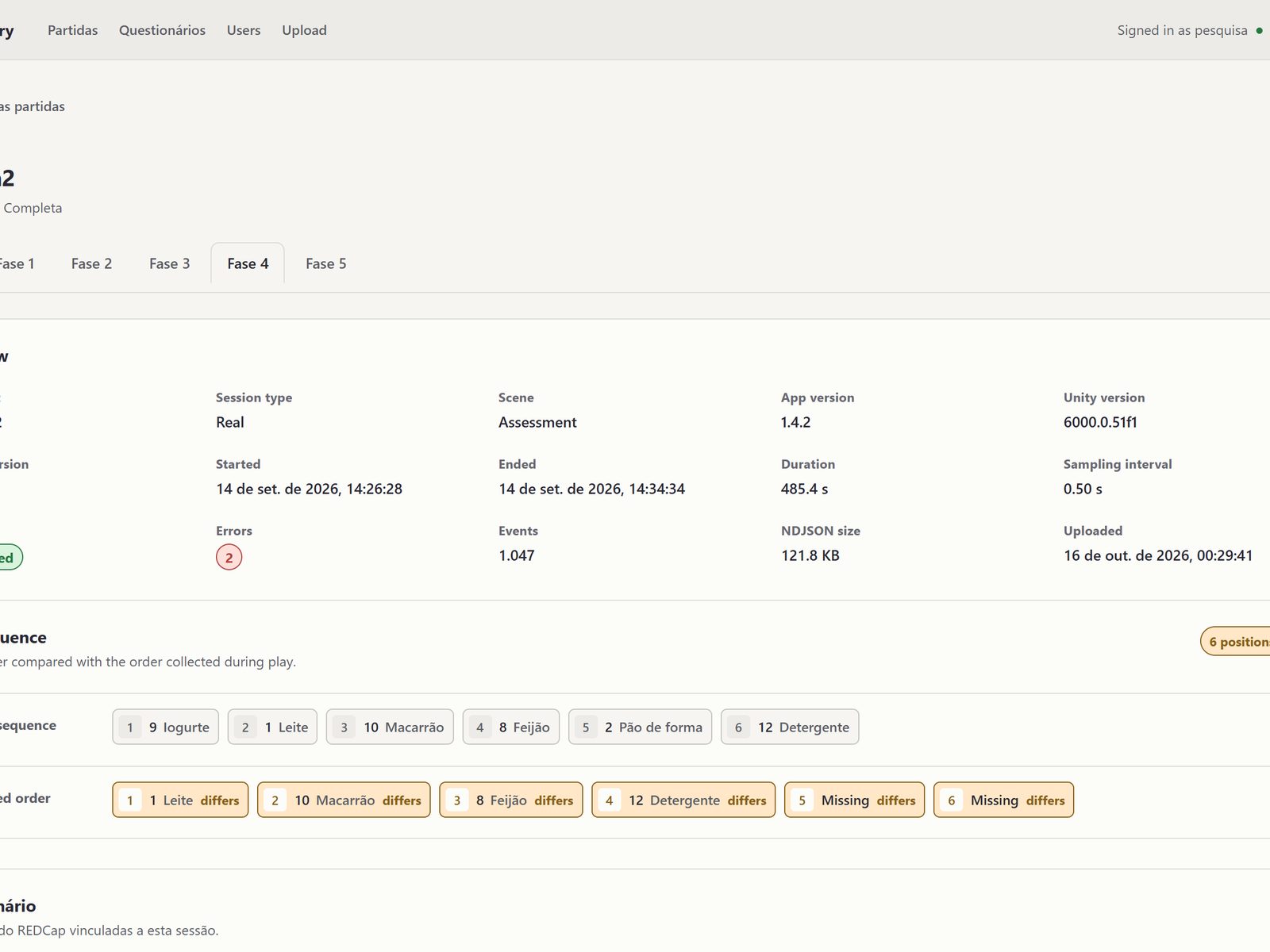Click the 'Detergente differs' collected chip
The width and height of the screenshot is (1270, 952).
click(683, 800)
